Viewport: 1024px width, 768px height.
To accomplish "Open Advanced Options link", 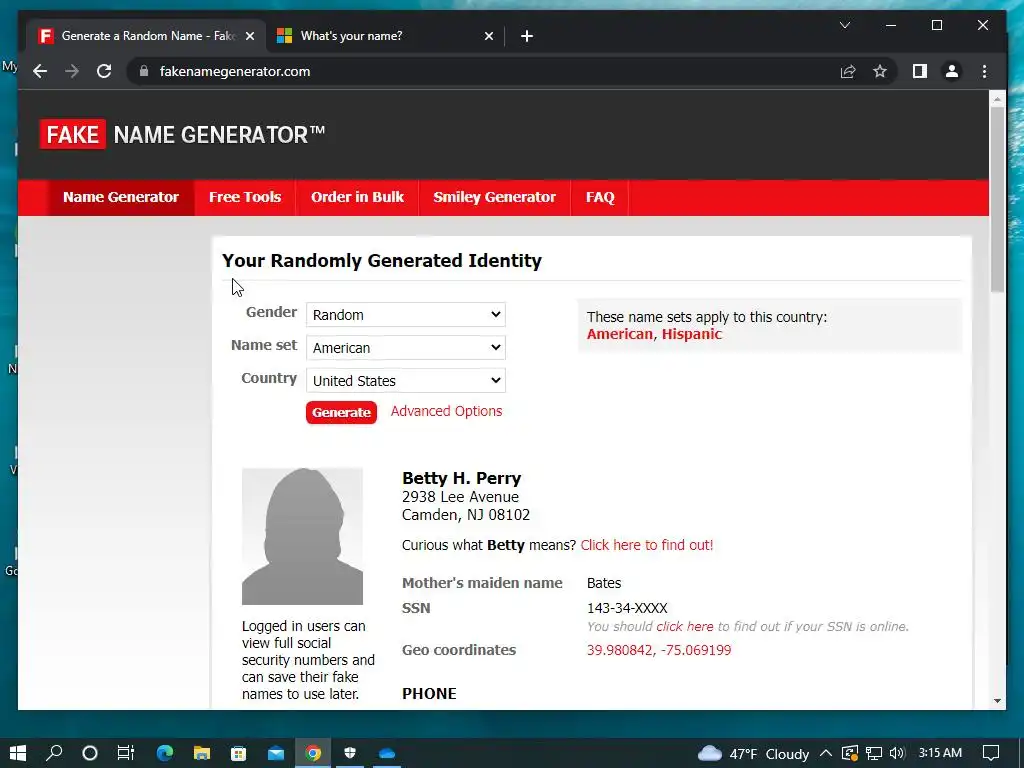I will pos(446,411).
